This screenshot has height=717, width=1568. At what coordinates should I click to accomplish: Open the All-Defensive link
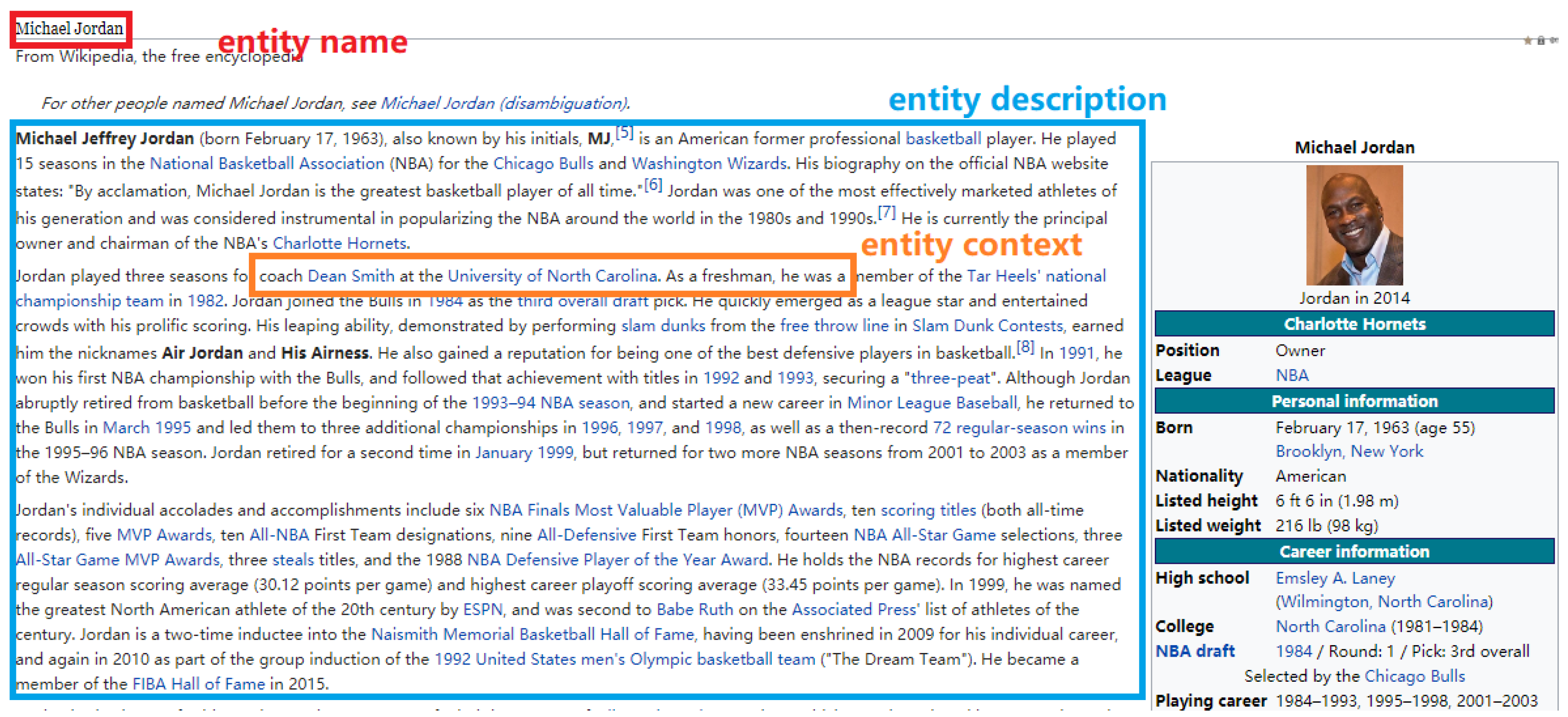pyautogui.click(x=587, y=535)
